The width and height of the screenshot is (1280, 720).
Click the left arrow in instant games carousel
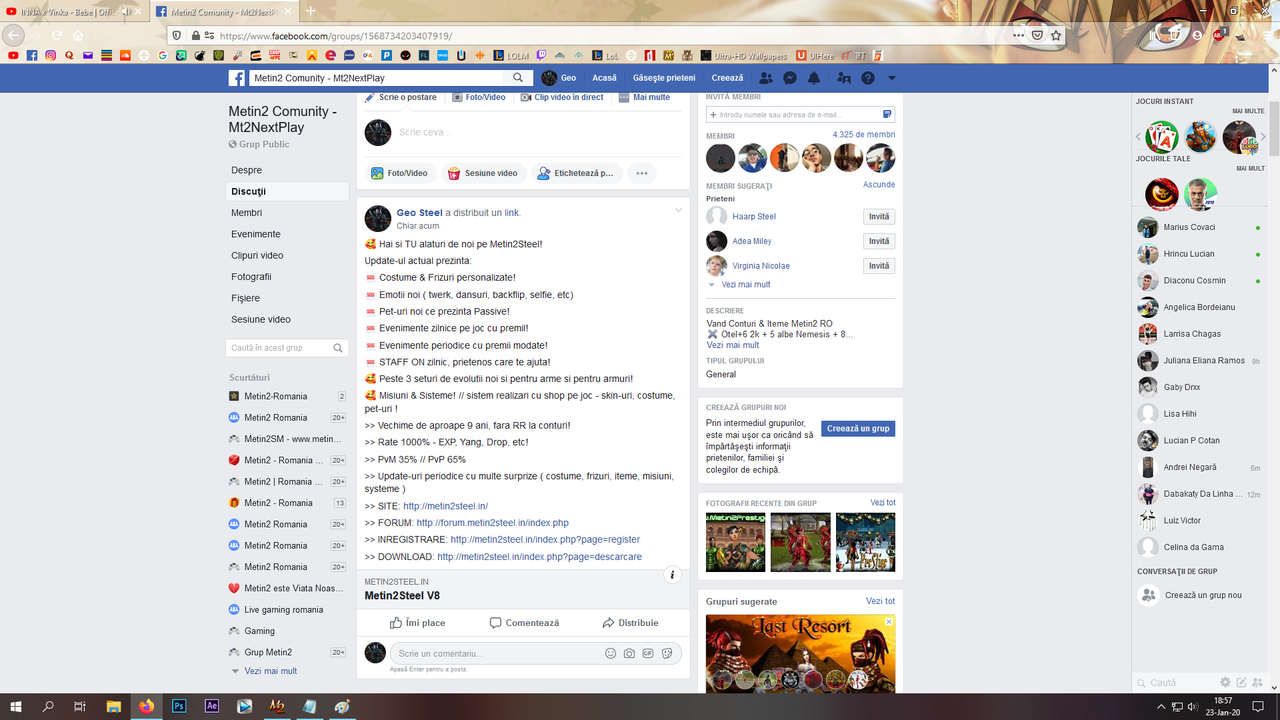tap(1137, 137)
